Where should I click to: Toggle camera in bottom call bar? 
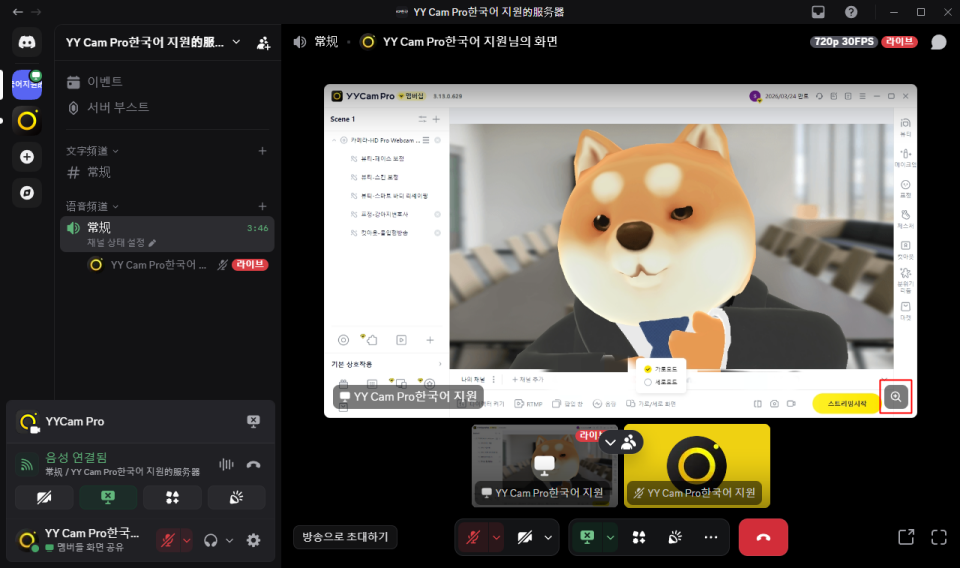coord(525,537)
